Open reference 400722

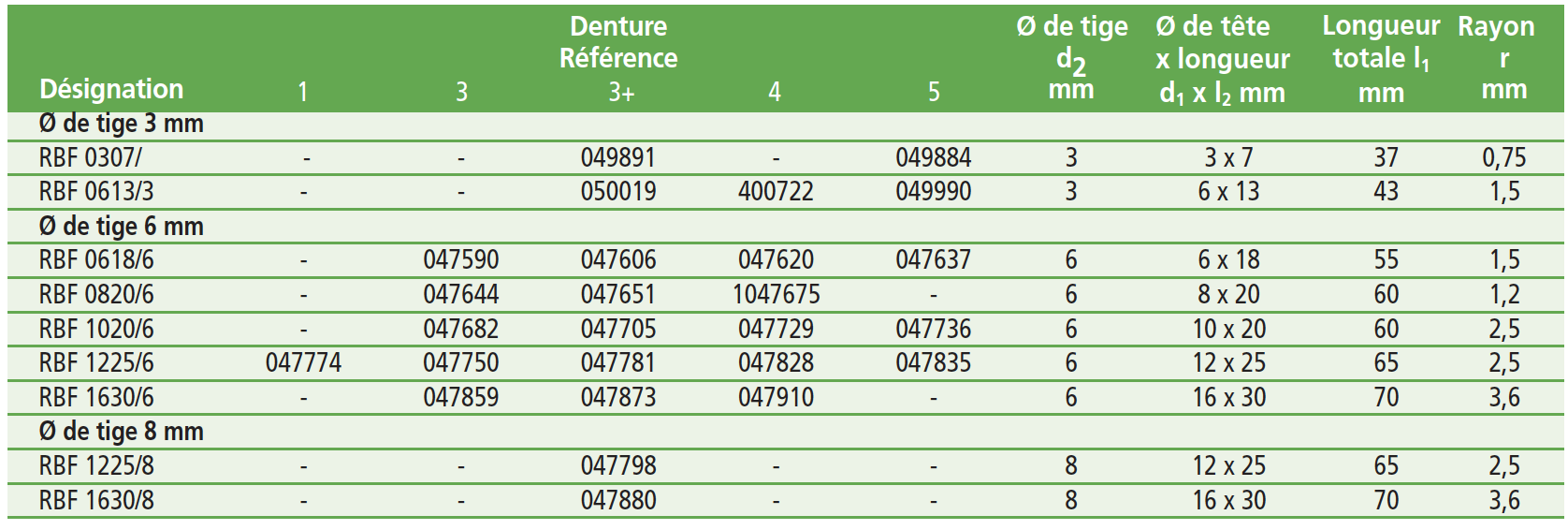tap(776, 192)
